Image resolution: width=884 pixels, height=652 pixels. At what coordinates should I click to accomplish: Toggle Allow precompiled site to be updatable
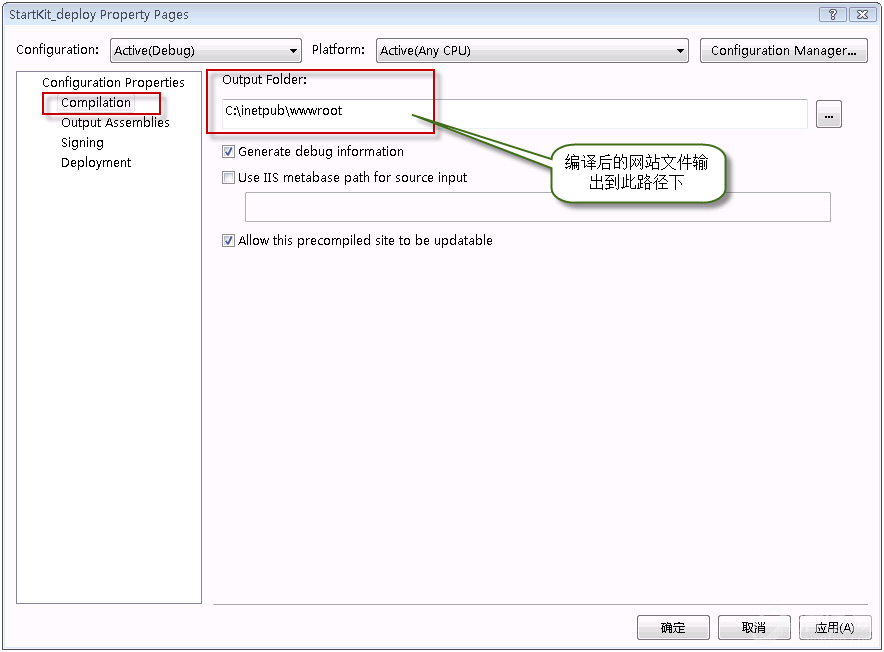[229, 241]
